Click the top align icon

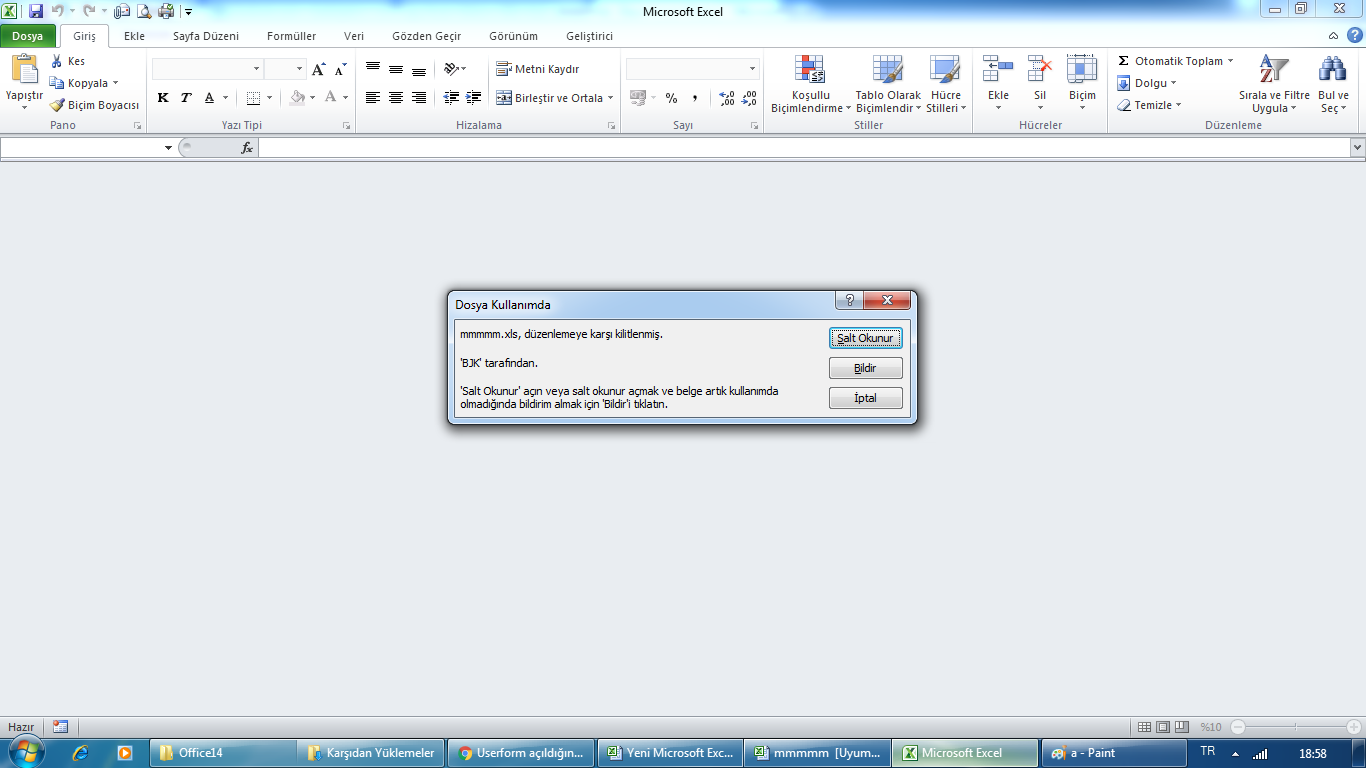373,69
